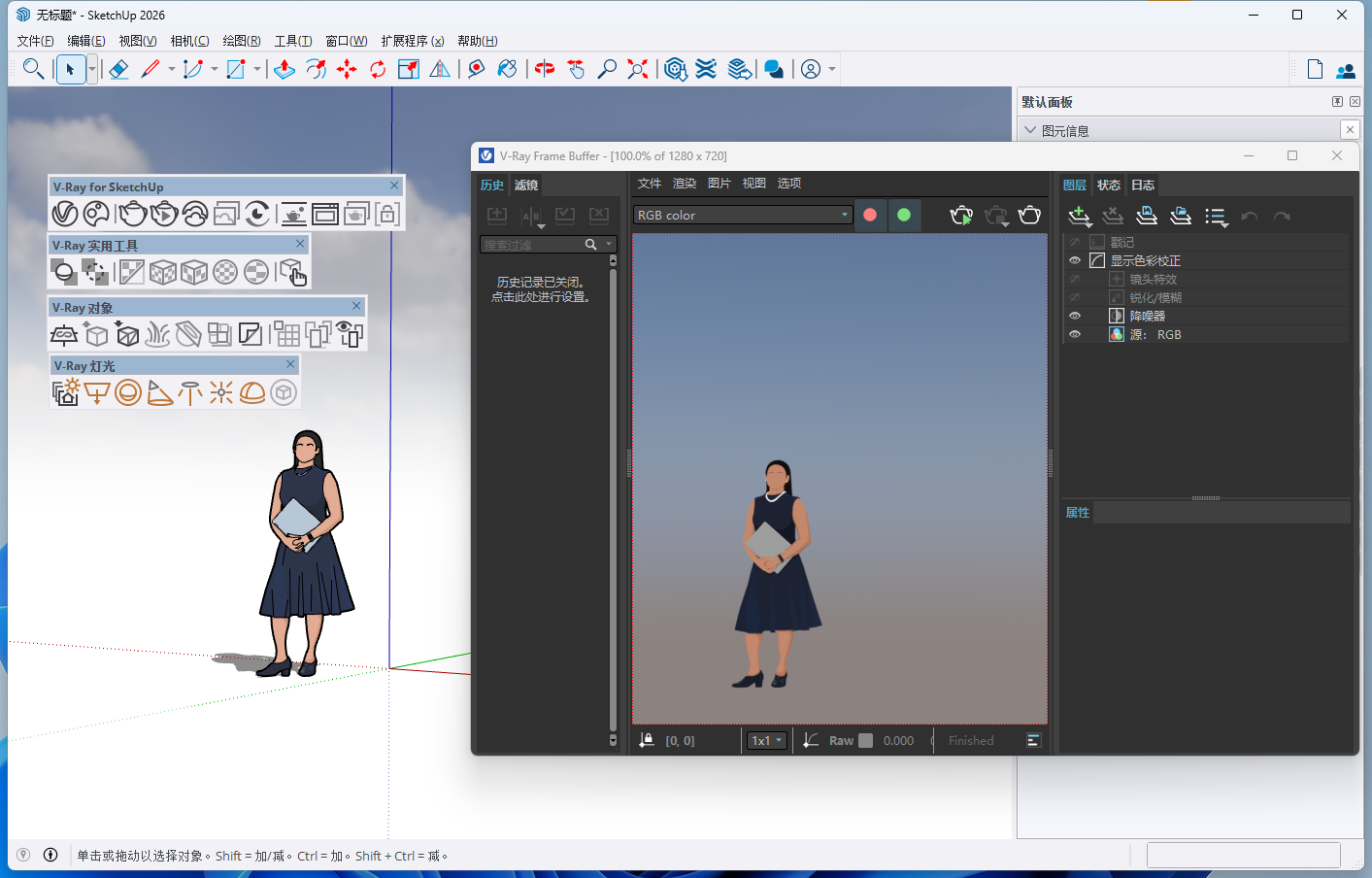Screen dimensions: 1372x878
Task: Select the Zoom Extents tool
Action: coord(637,69)
